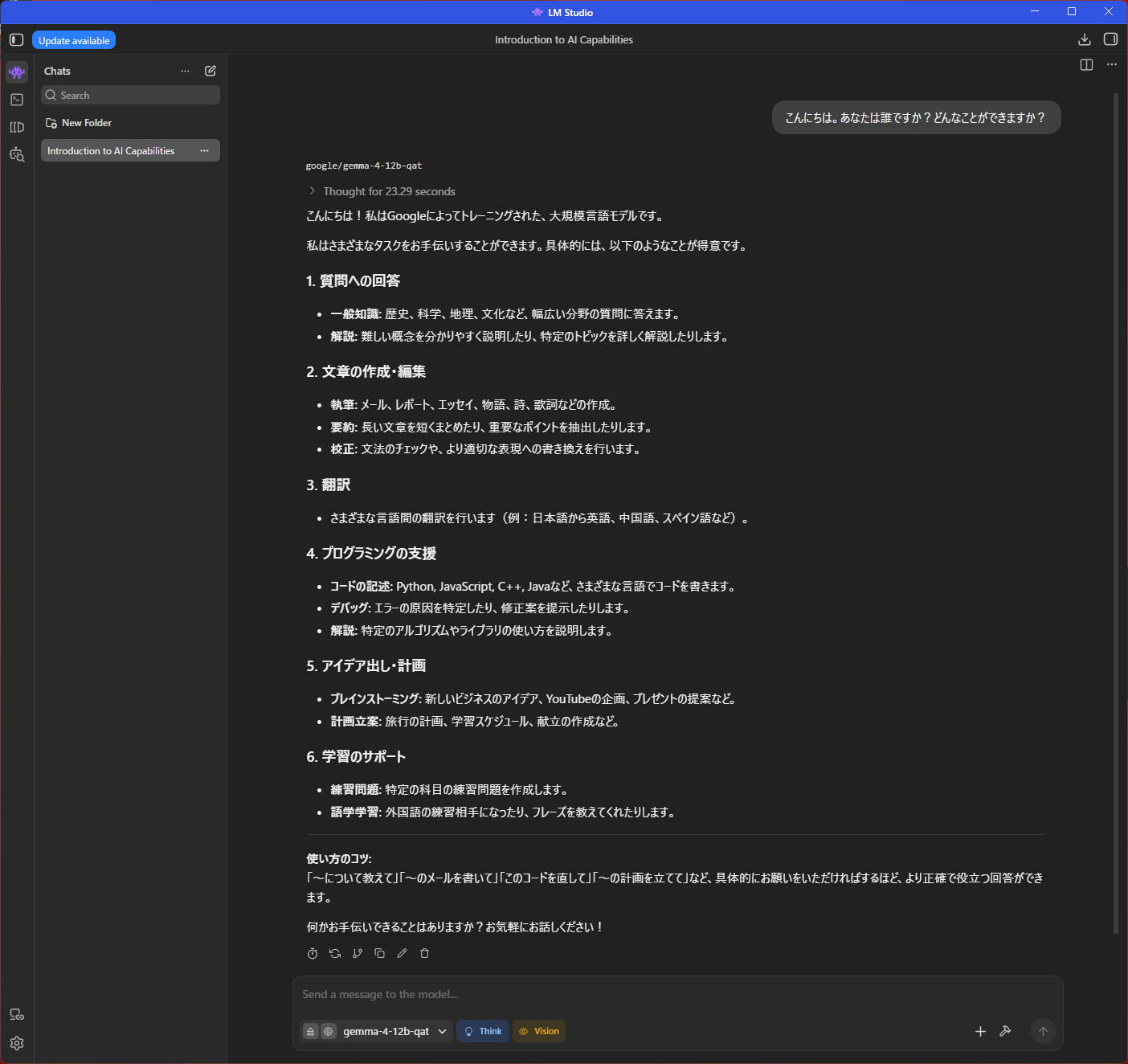The width and height of the screenshot is (1128, 1064).
Task: Click the Update available button
Action: point(74,40)
